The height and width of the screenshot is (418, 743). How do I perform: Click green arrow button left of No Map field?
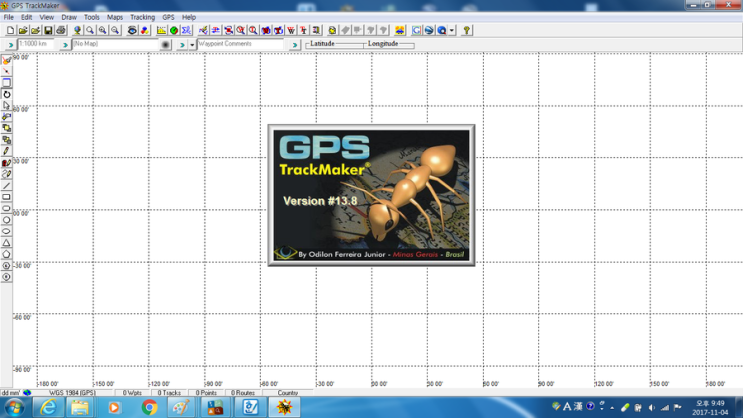(x=65, y=45)
